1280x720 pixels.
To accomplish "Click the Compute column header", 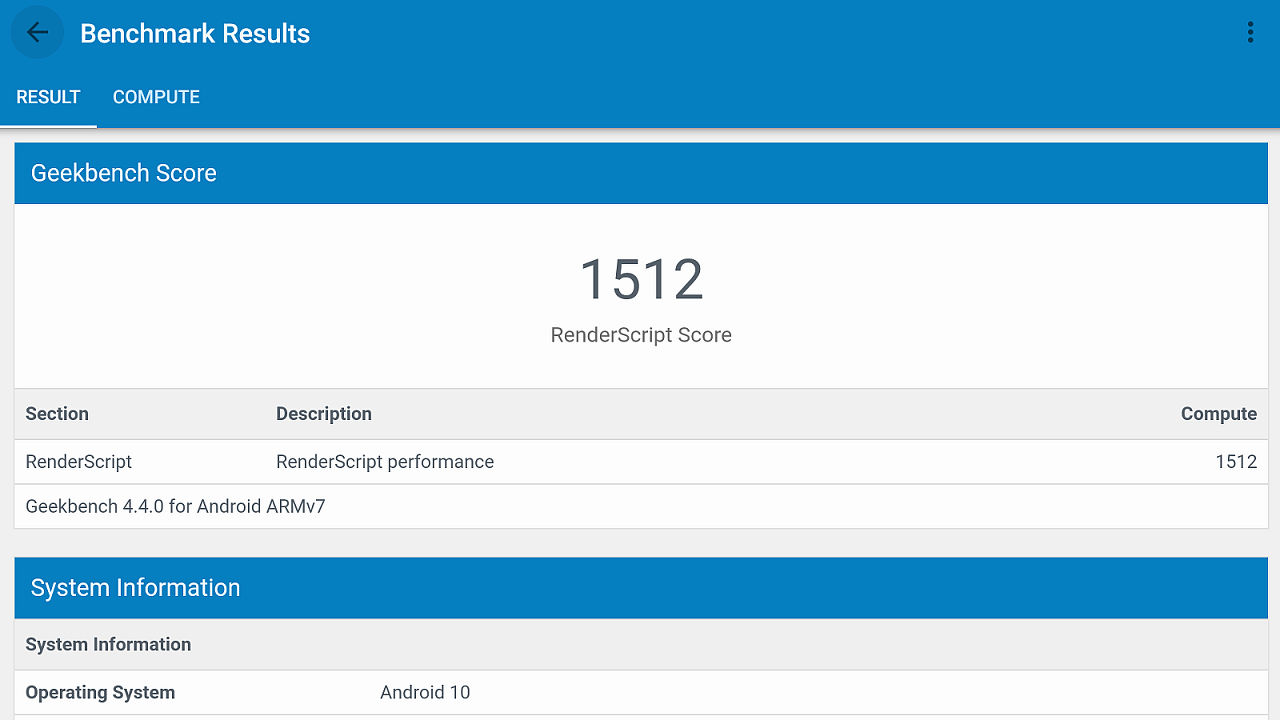I will click(x=1219, y=414).
